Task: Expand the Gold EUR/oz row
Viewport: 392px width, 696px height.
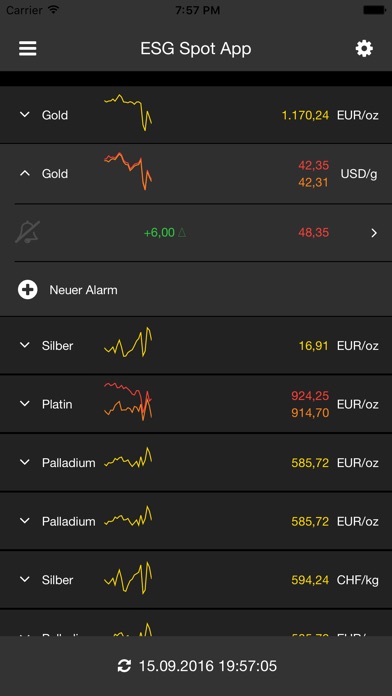Action: click(x=25, y=115)
